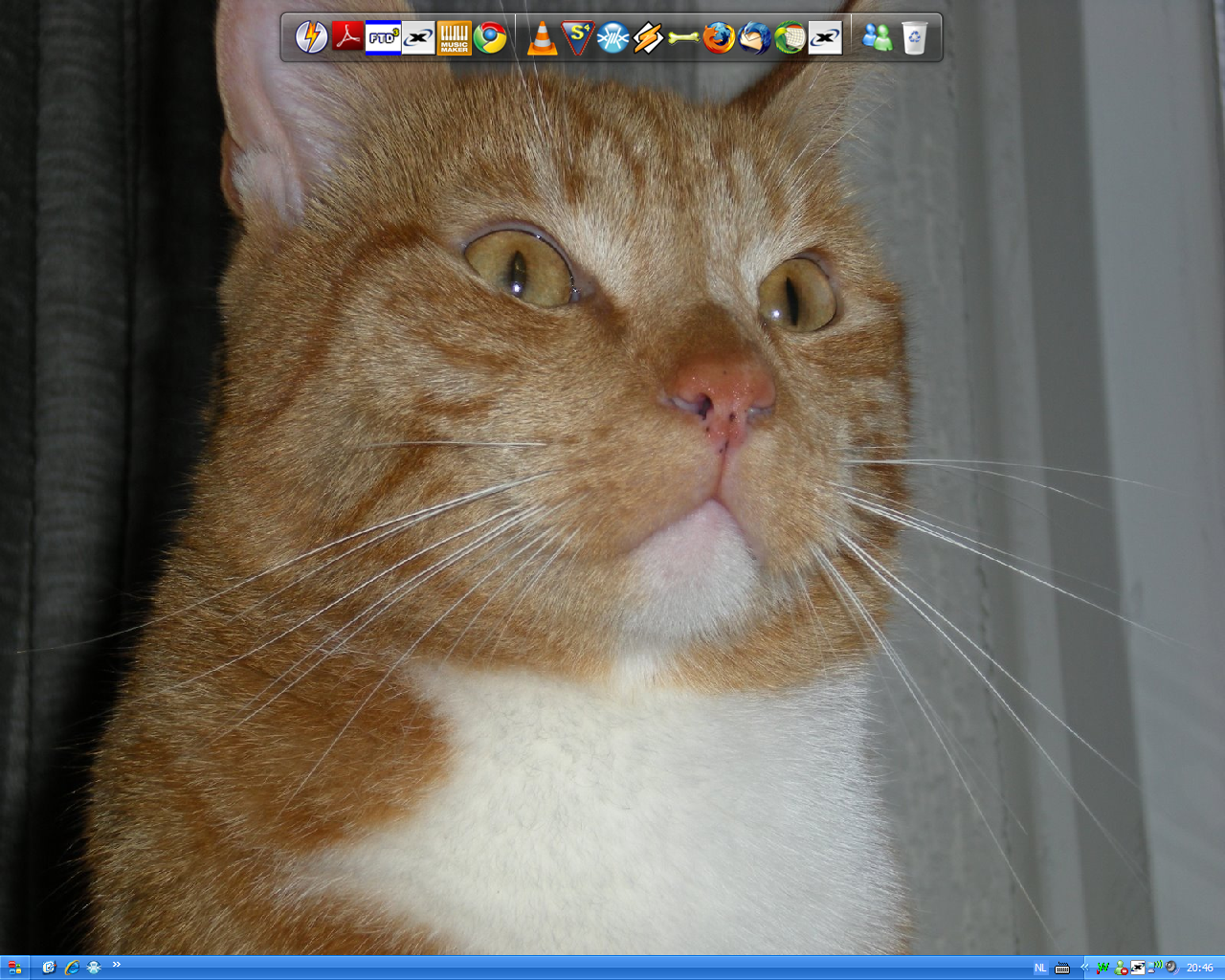The height and width of the screenshot is (980, 1225).
Task: Open the Windows Start button
Action: [x=14, y=968]
